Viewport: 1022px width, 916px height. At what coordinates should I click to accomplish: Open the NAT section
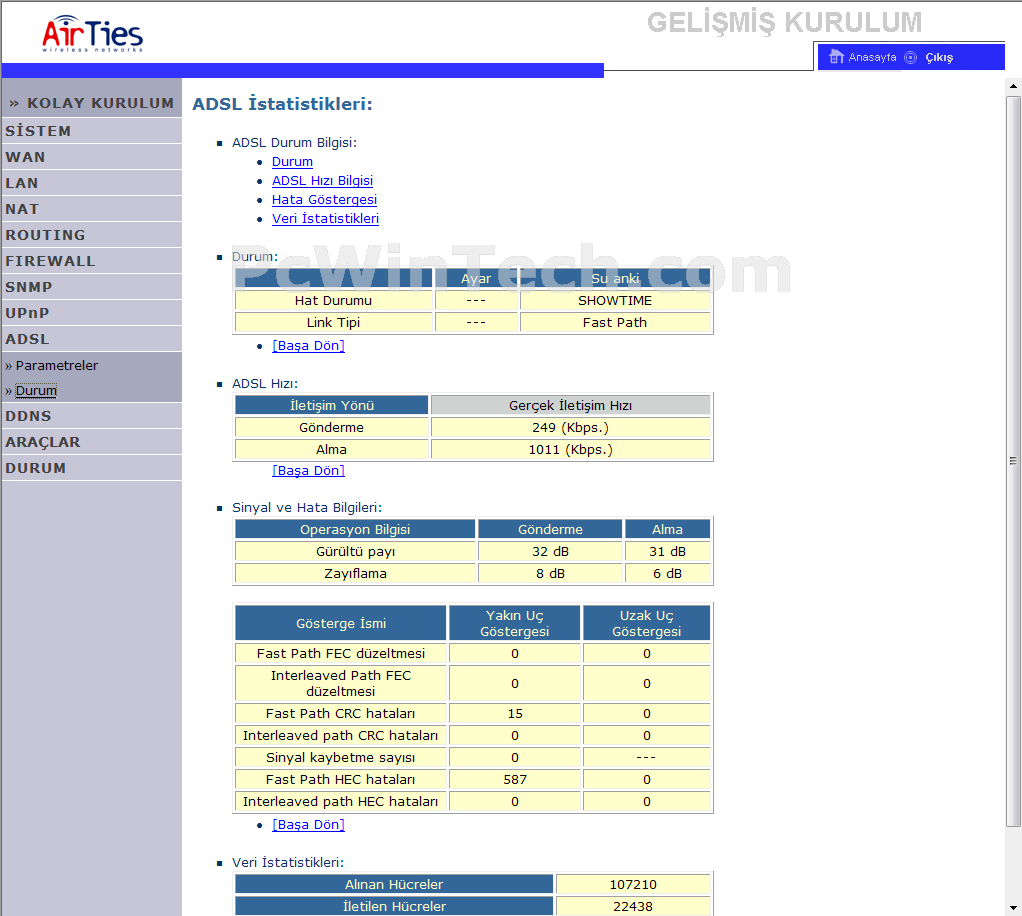92,209
